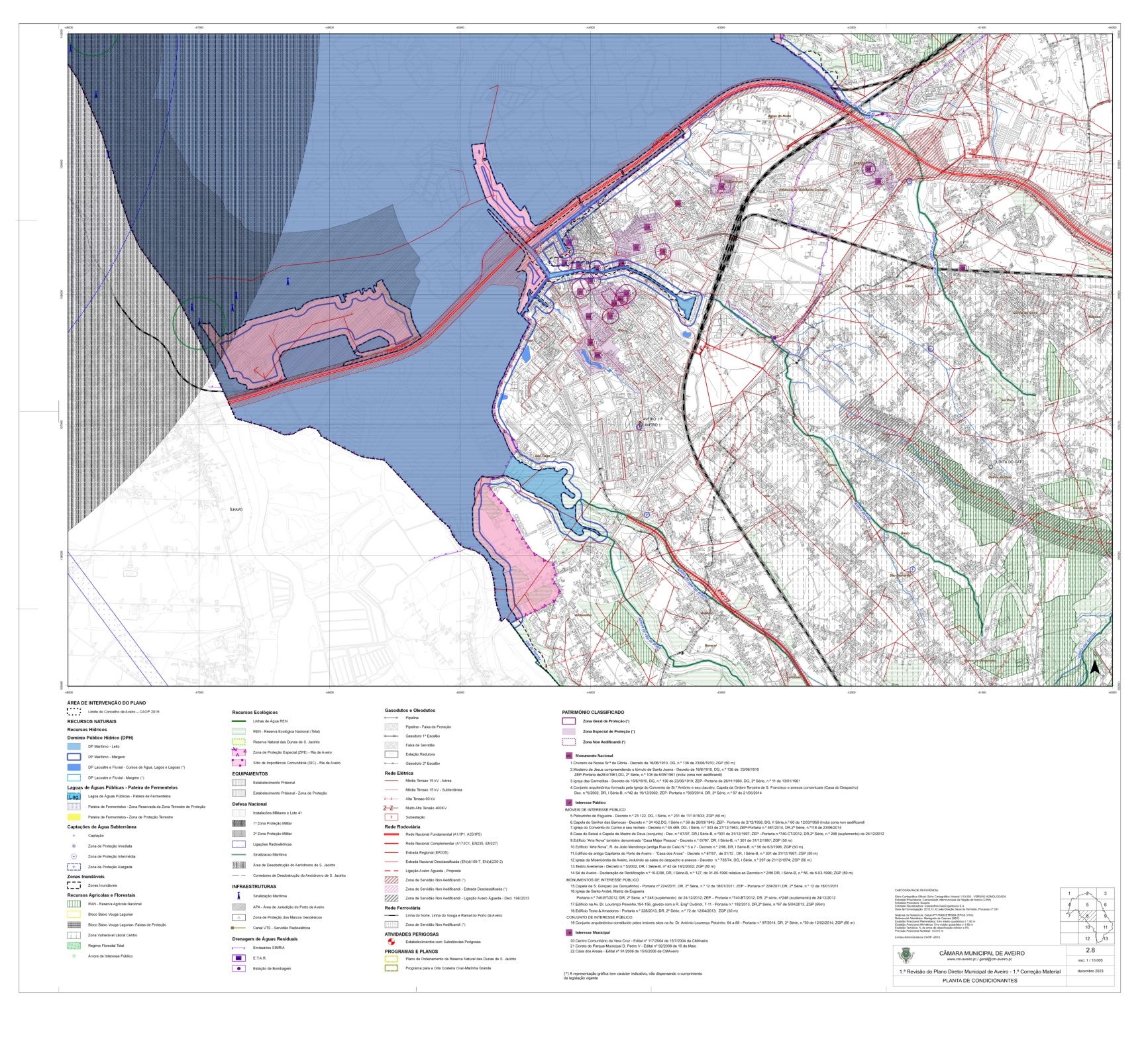
Task: Select sheet 5 in the index map grid
Action: [1087, 905]
